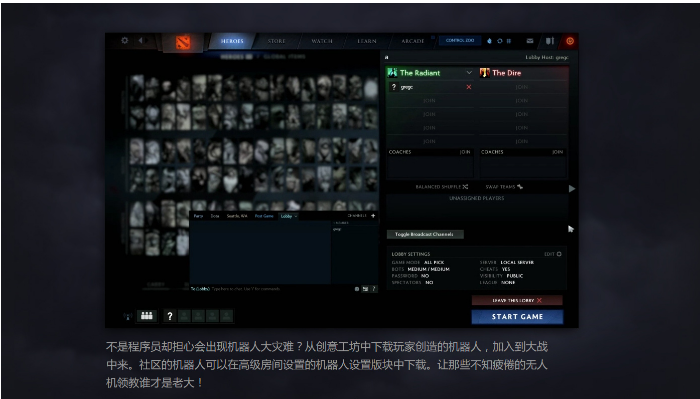700x399 pixels.
Task: Click the CHEATS YES value
Action: point(506,269)
